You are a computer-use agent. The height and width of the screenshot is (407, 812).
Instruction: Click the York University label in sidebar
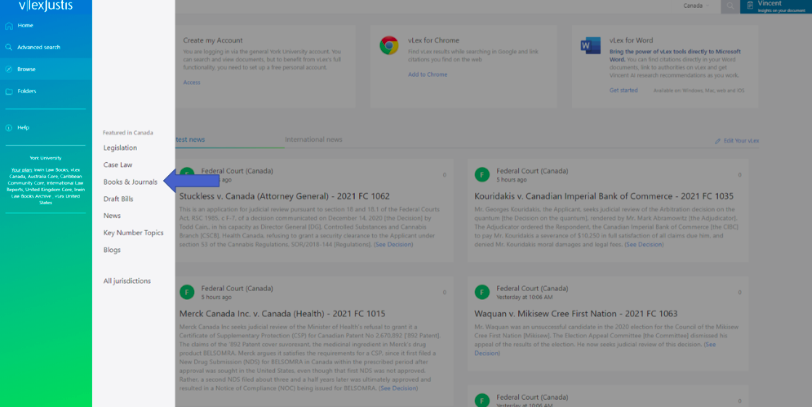click(x=46, y=158)
